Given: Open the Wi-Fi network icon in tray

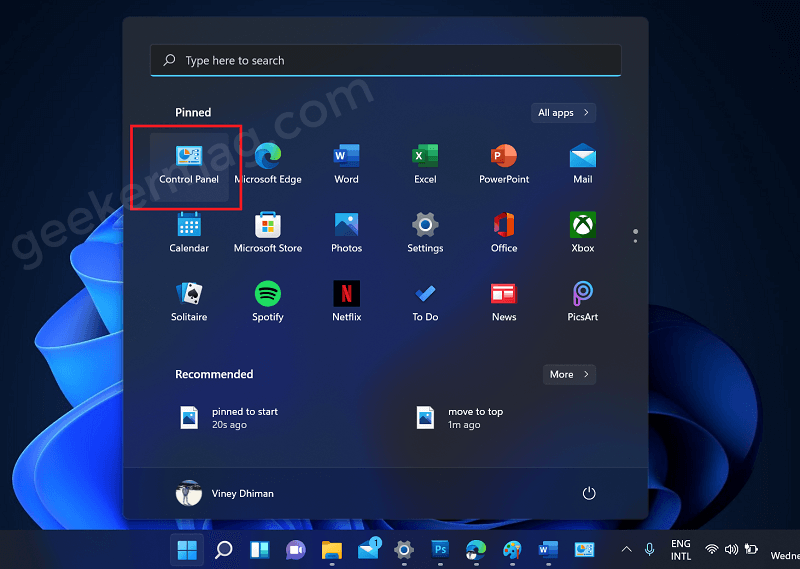Looking at the screenshot, I should [x=712, y=550].
